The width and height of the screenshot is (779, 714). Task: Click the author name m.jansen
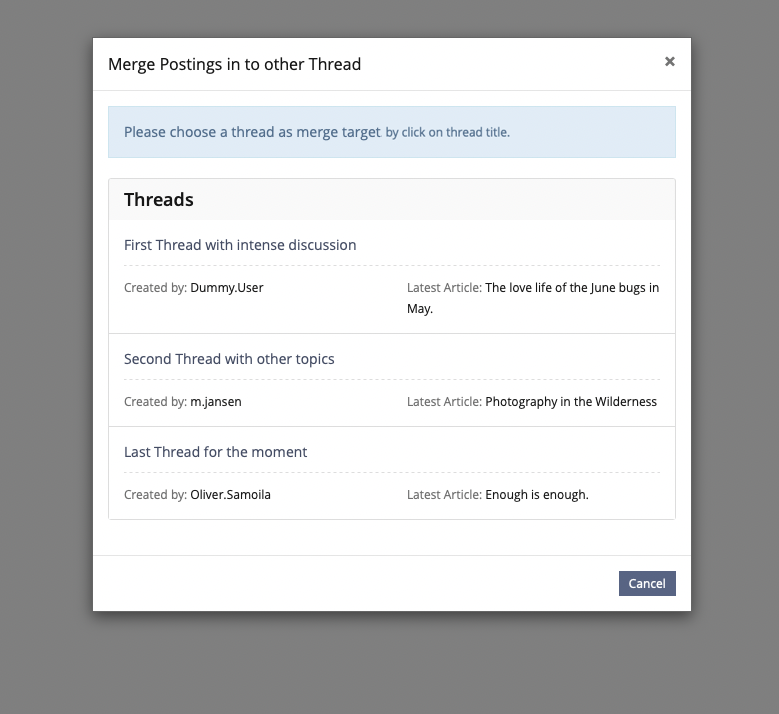click(x=216, y=402)
